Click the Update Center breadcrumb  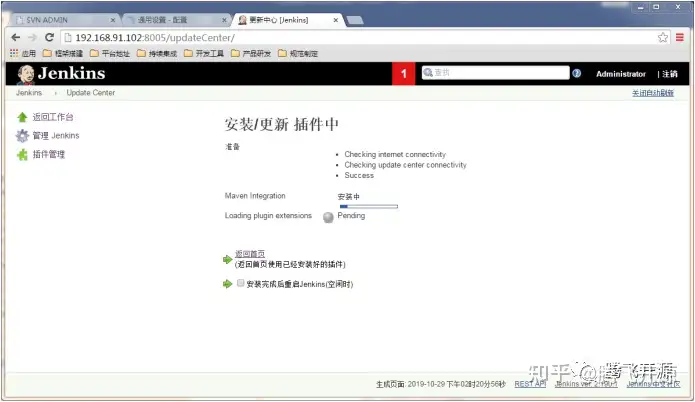tap(90, 93)
